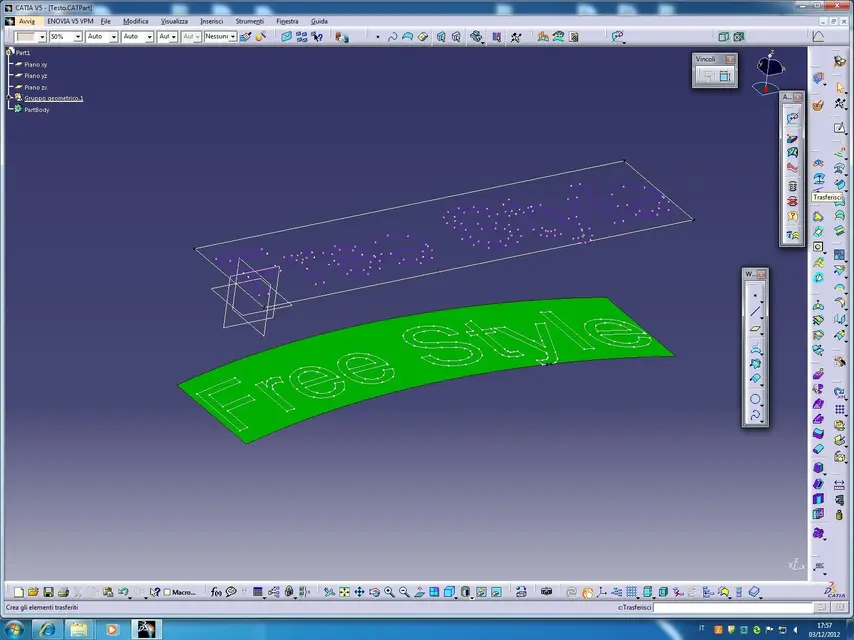Open the Guida menu
854x640 pixels.
point(319,21)
